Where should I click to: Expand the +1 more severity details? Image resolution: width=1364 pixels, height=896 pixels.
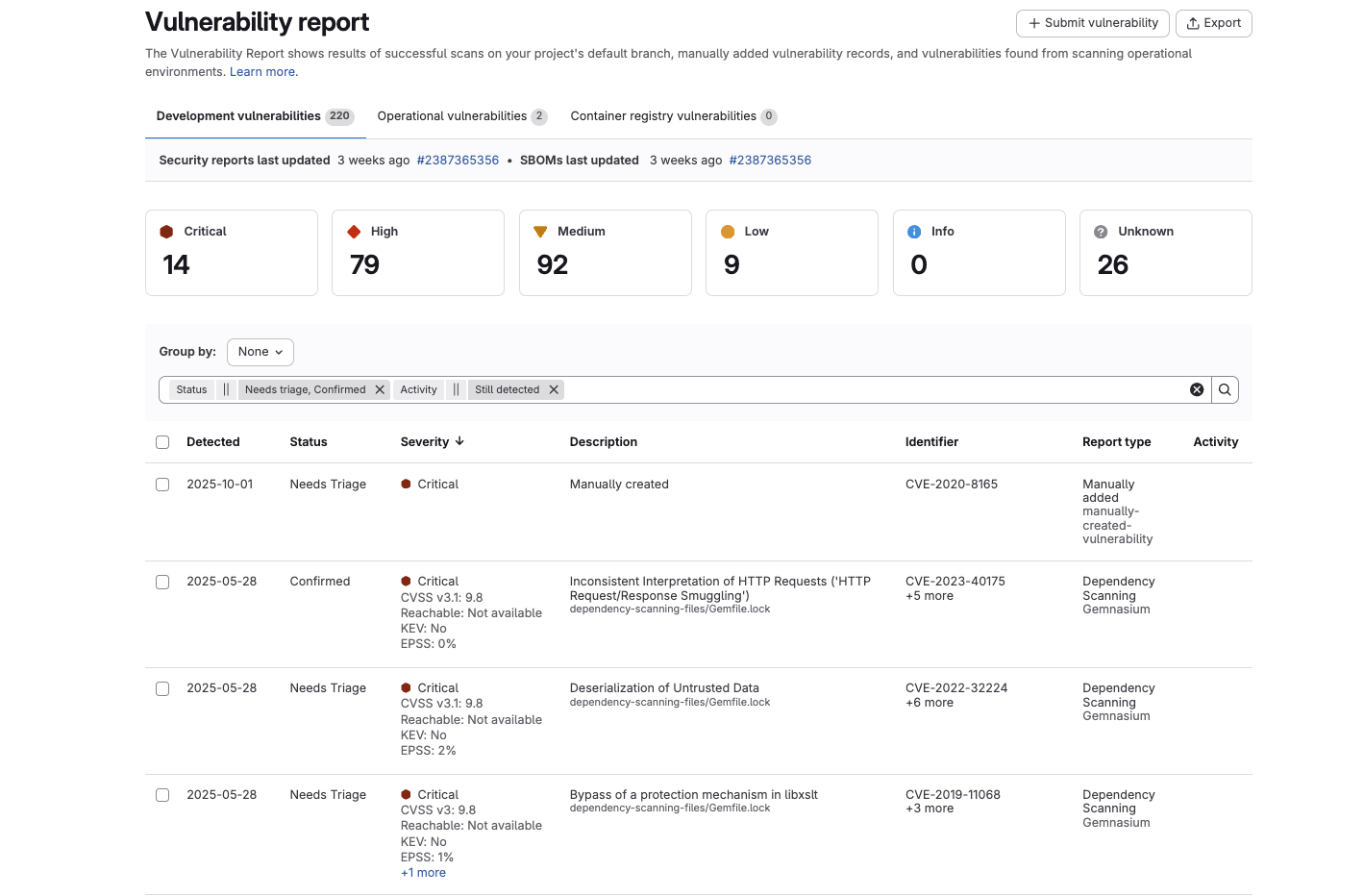pyautogui.click(x=423, y=873)
